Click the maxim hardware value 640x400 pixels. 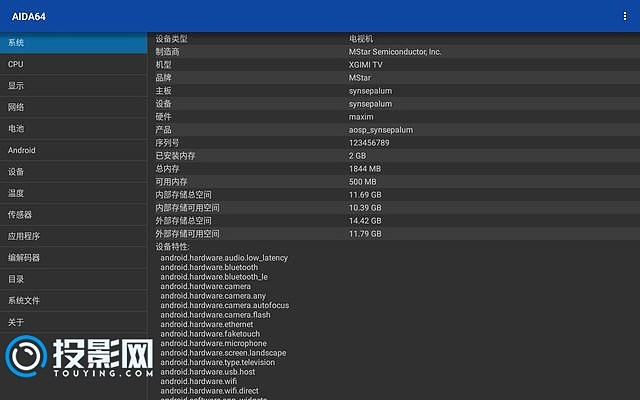tap(361, 117)
